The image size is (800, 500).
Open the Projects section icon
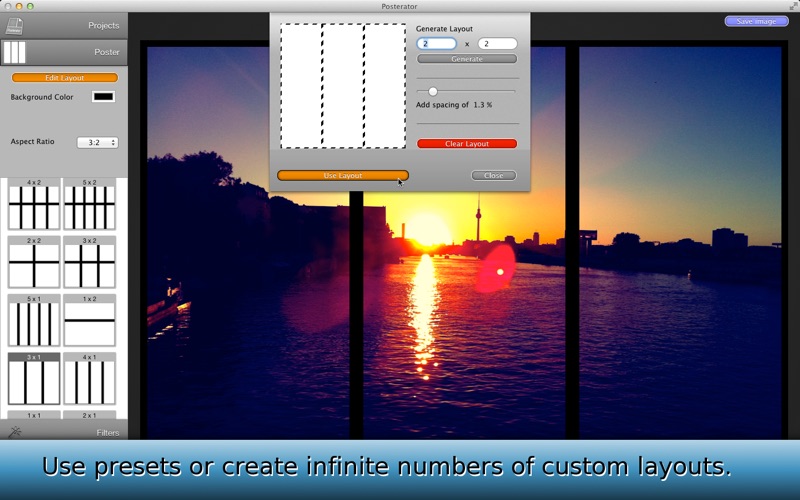[15, 26]
